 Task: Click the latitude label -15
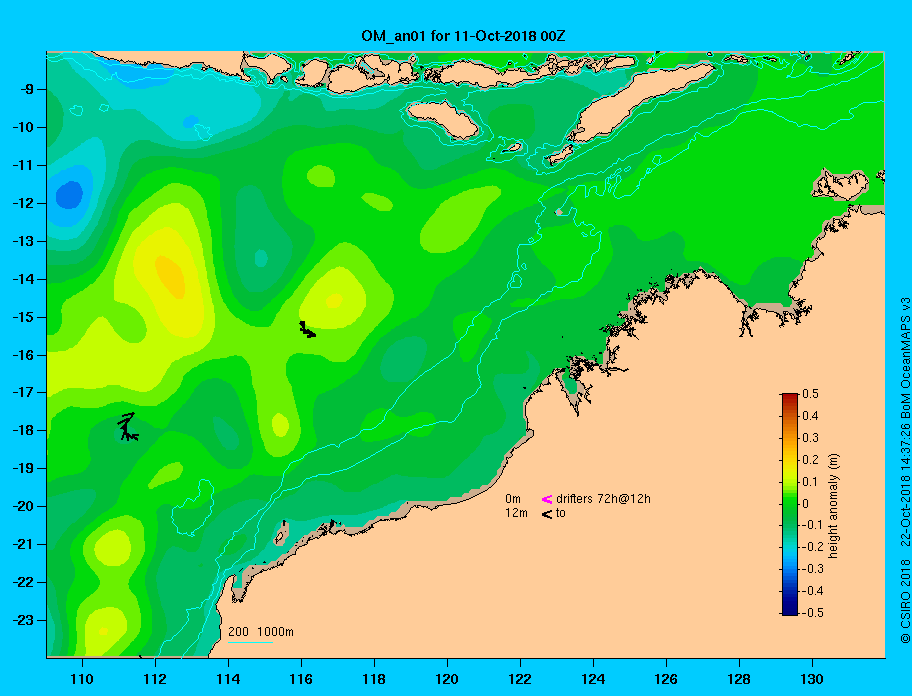[23, 317]
